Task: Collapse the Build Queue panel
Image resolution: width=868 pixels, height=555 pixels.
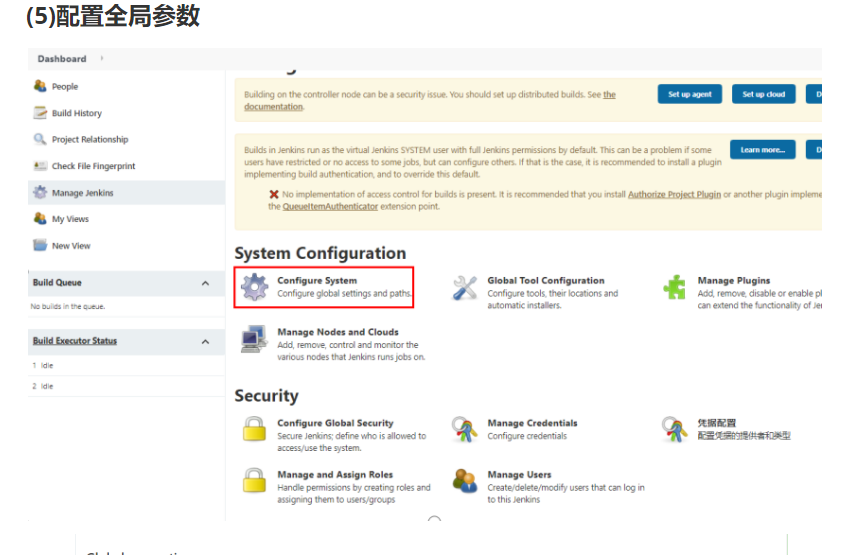Action: [205, 283]
